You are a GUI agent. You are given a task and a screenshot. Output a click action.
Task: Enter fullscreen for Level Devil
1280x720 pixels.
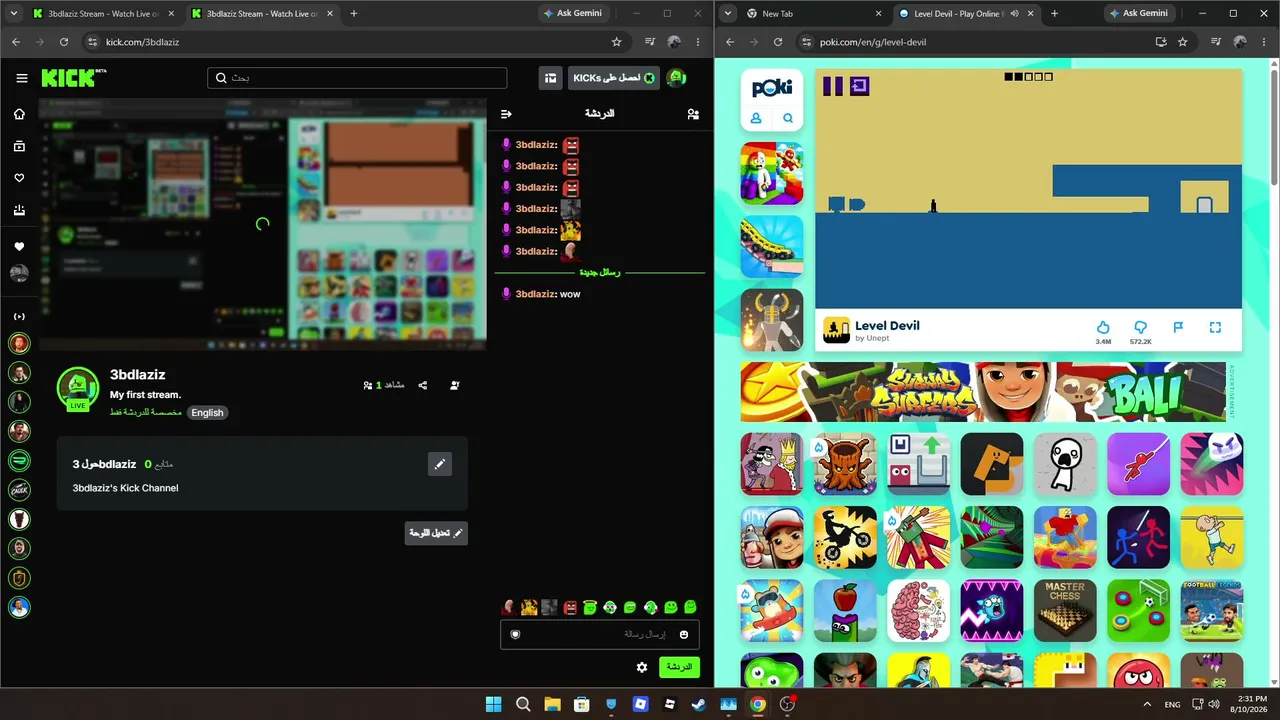[x=1215, y=327]
